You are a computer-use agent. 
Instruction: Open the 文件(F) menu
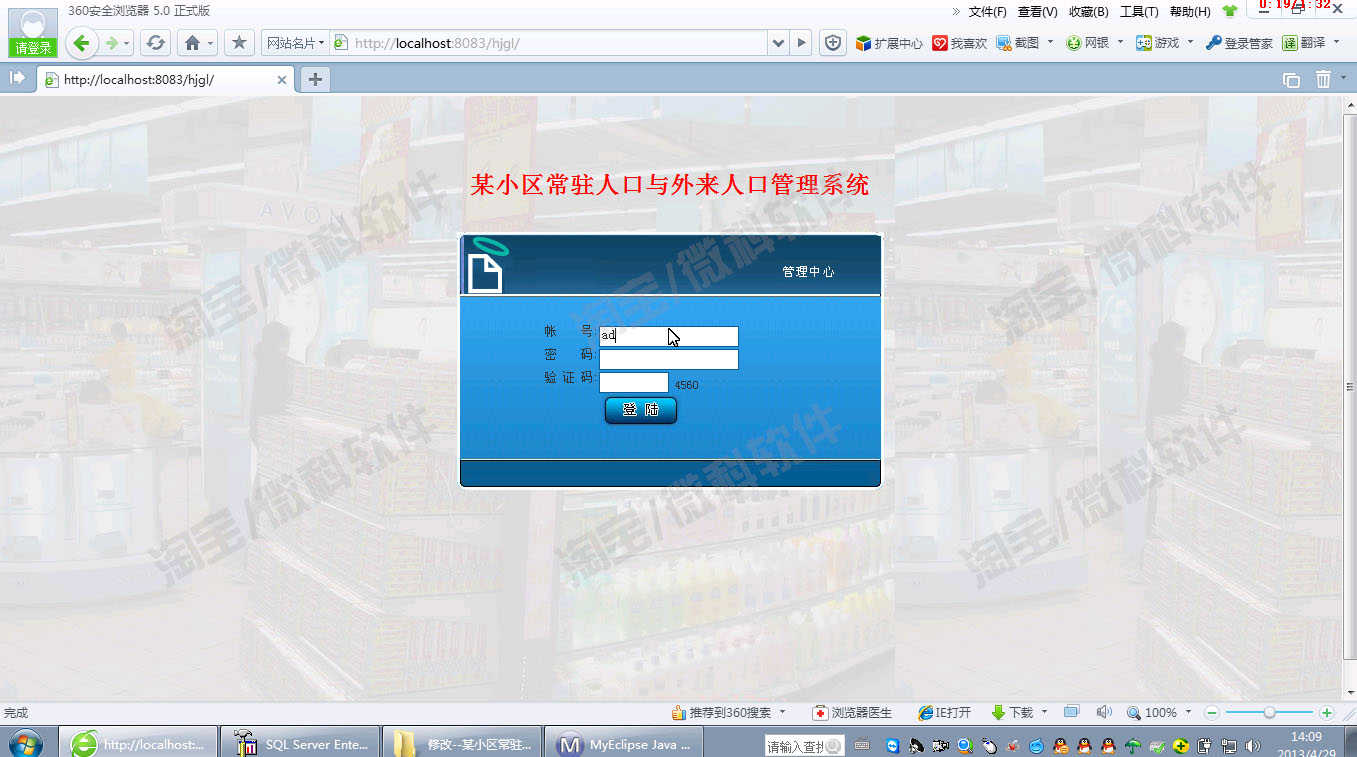[x=987, y=12]
